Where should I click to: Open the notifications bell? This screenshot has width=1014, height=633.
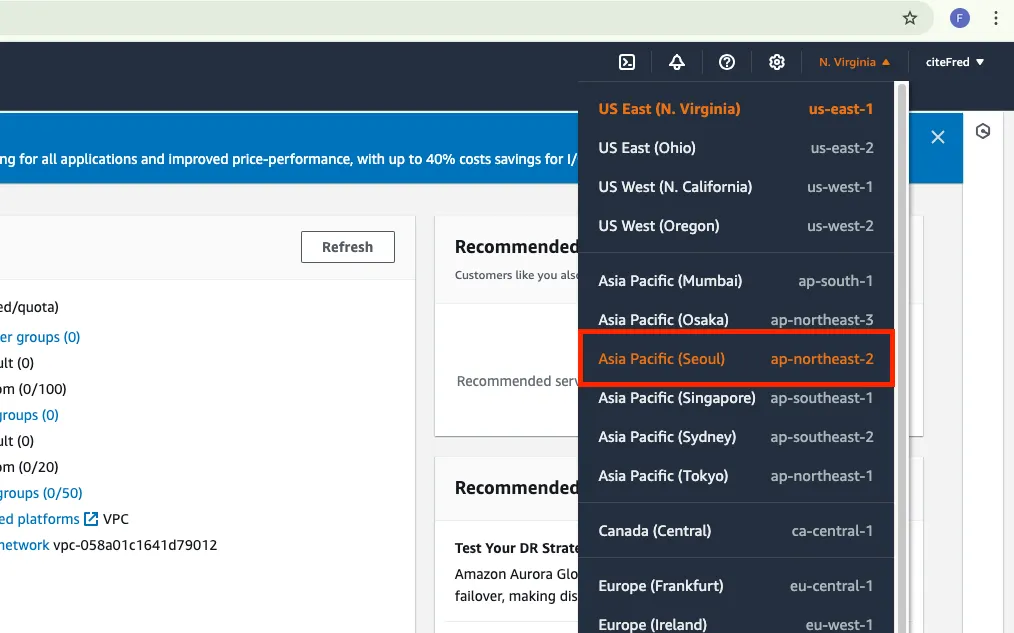[677, 62]
